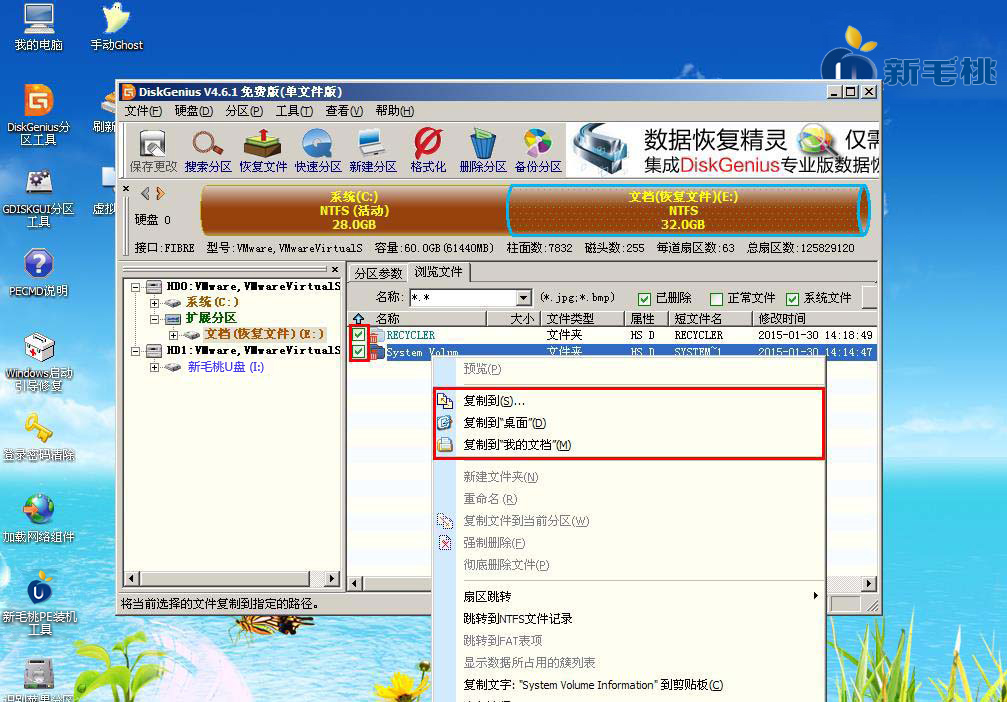This screenshot has height=702, width=1007.
Task: Click the 强制删除 menu icon
Action: [x=445, y=543]
